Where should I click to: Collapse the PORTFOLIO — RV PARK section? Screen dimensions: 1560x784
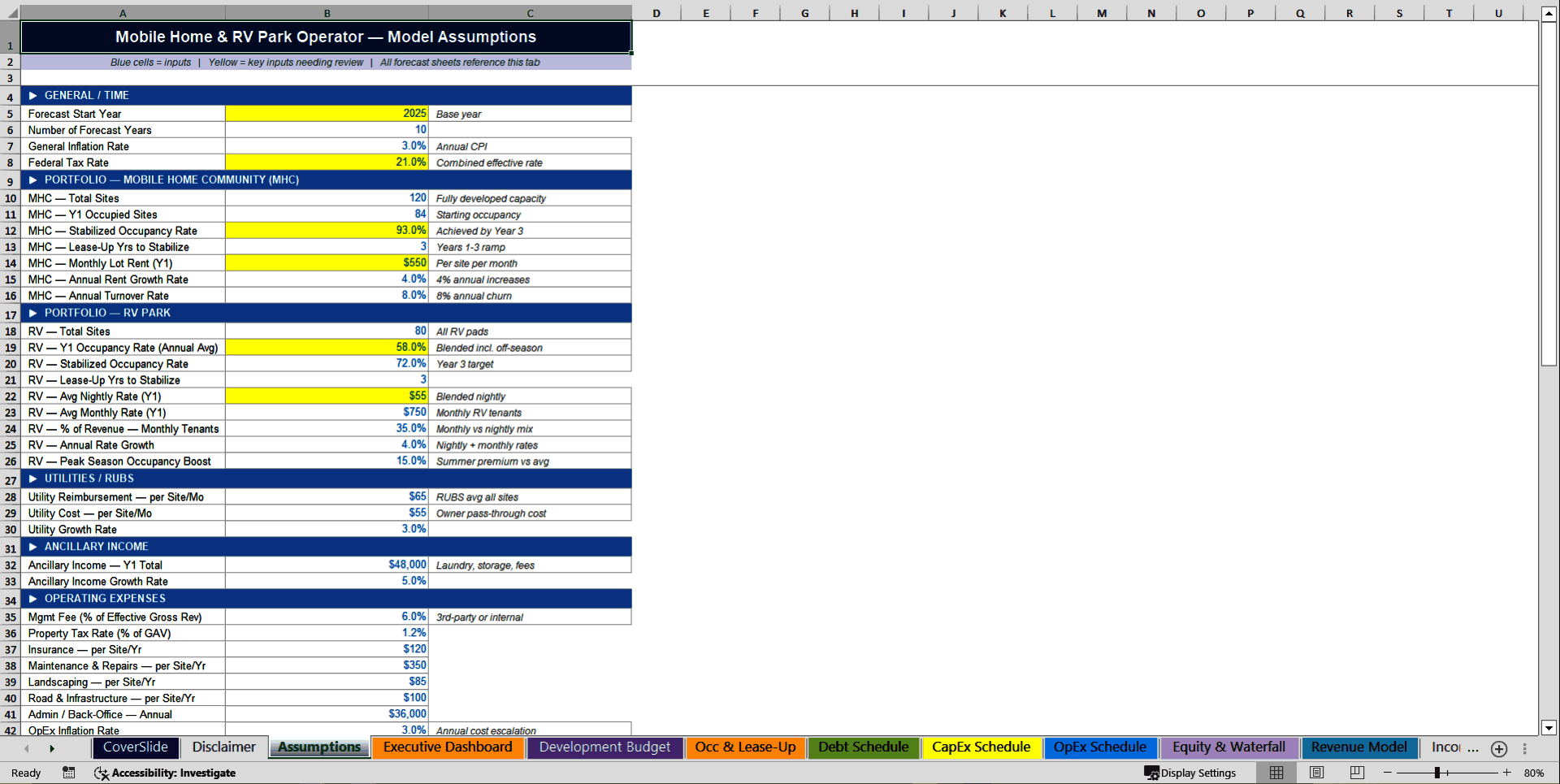33,313
